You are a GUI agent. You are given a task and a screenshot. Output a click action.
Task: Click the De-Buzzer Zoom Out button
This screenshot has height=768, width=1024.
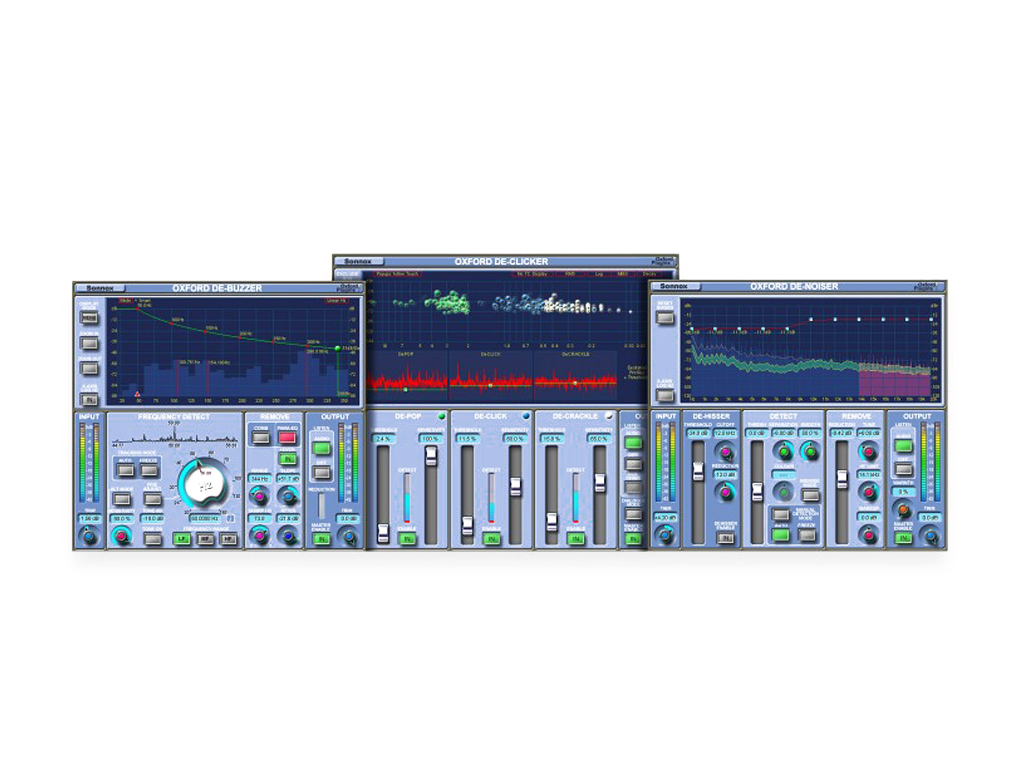pyautogui.click(x=89, y=369)
